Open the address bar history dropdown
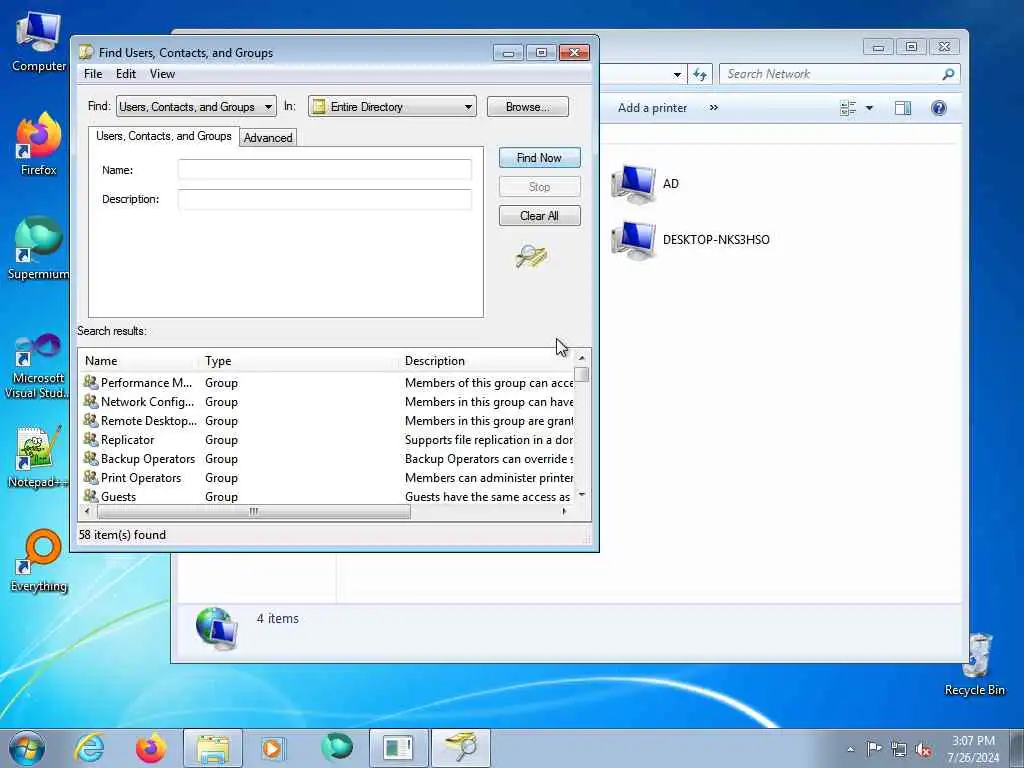 tap(677, 74)
